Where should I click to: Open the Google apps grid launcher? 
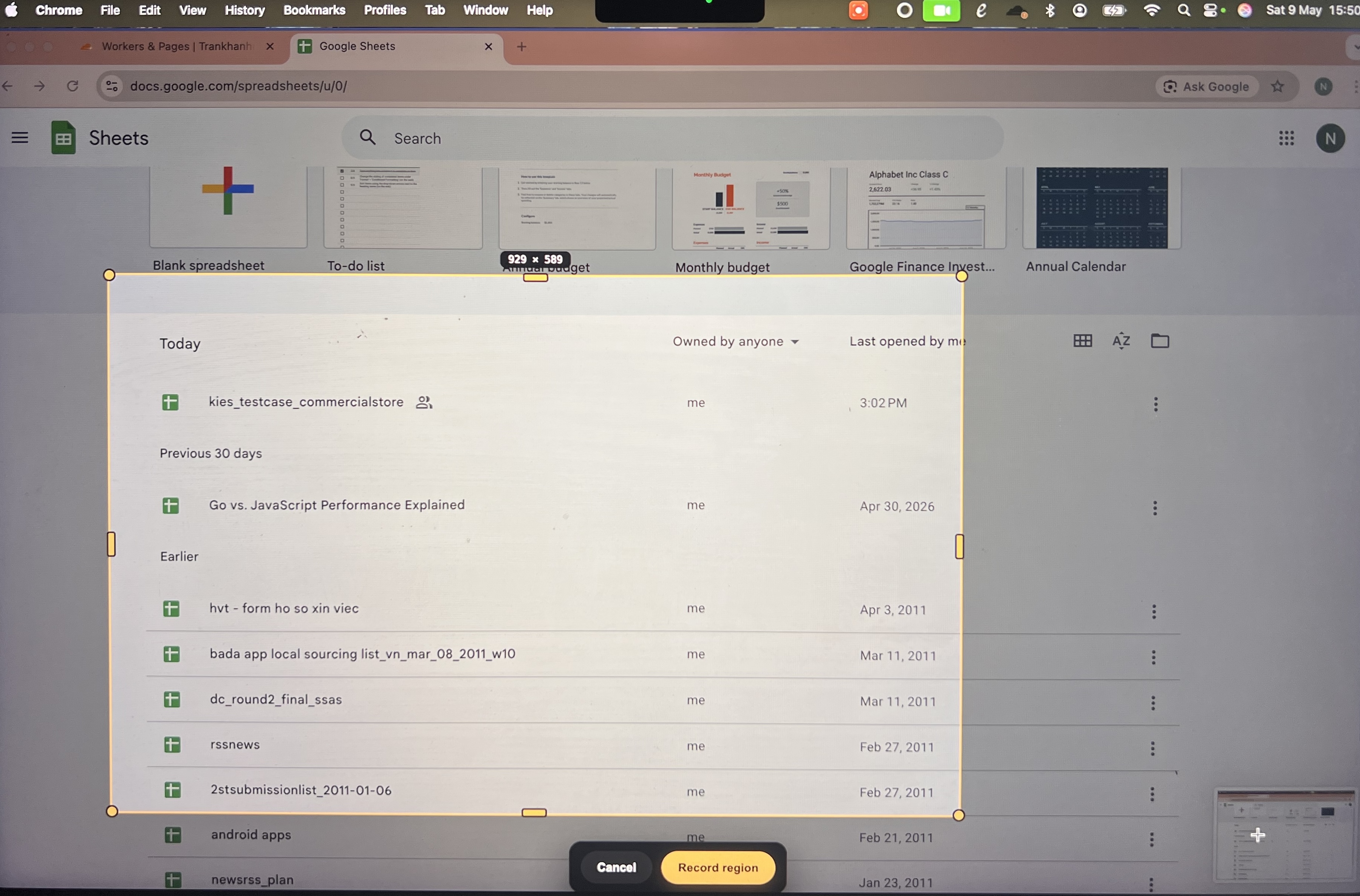1286,138
